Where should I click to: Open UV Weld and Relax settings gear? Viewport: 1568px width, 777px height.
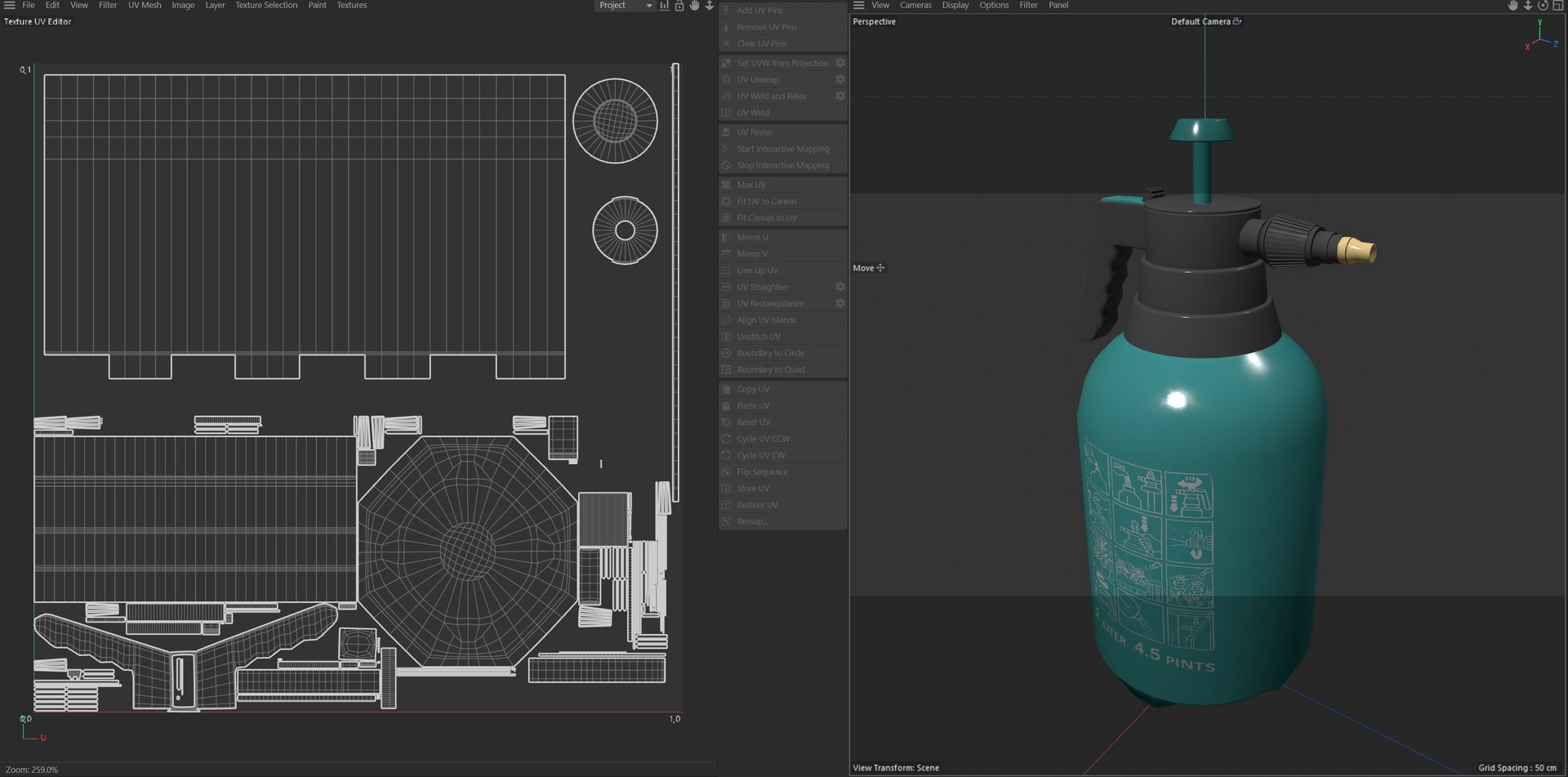pos(840,96)
